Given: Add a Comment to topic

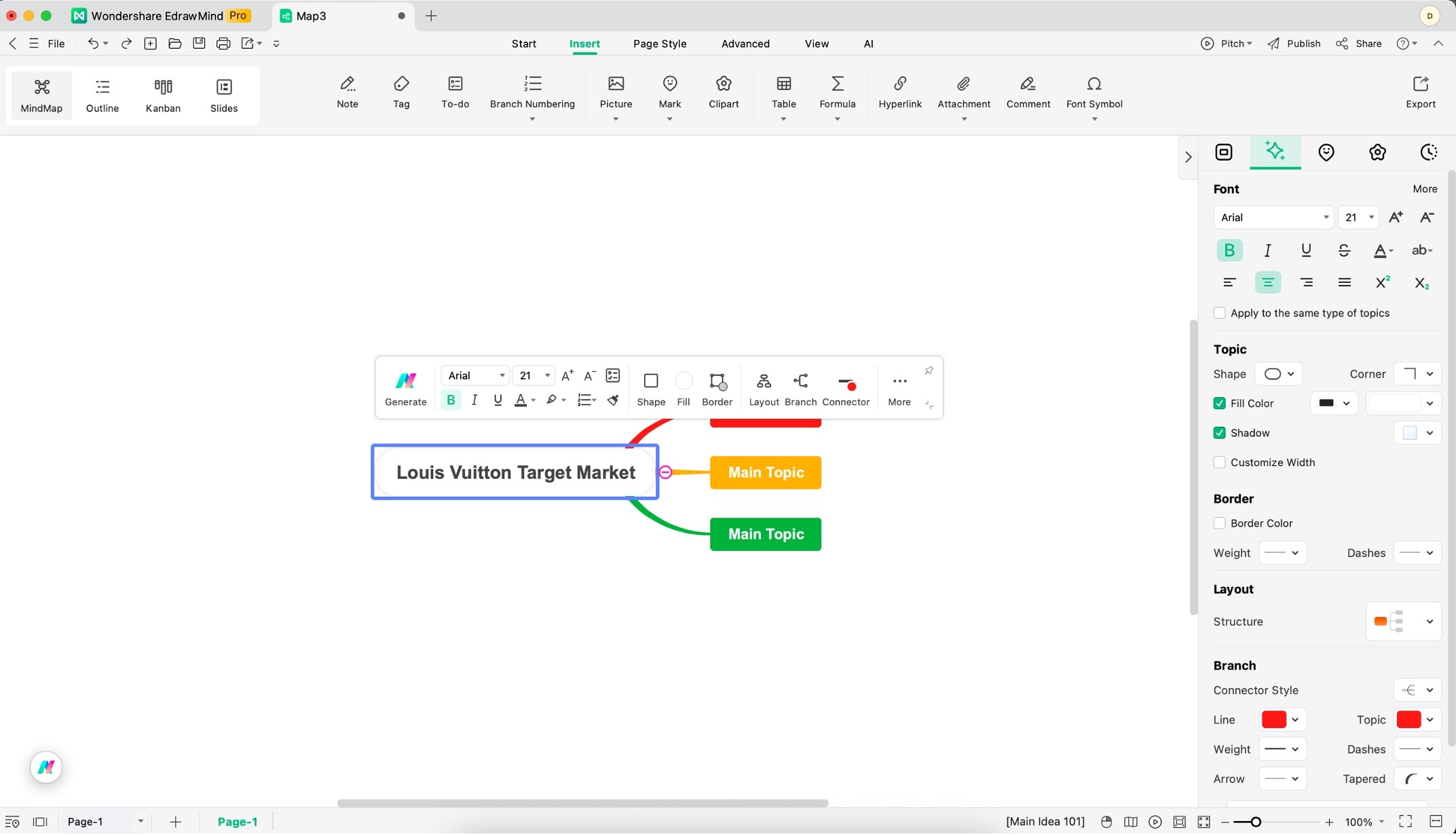Looking at the screenshot, I should tap(1028, 92).
